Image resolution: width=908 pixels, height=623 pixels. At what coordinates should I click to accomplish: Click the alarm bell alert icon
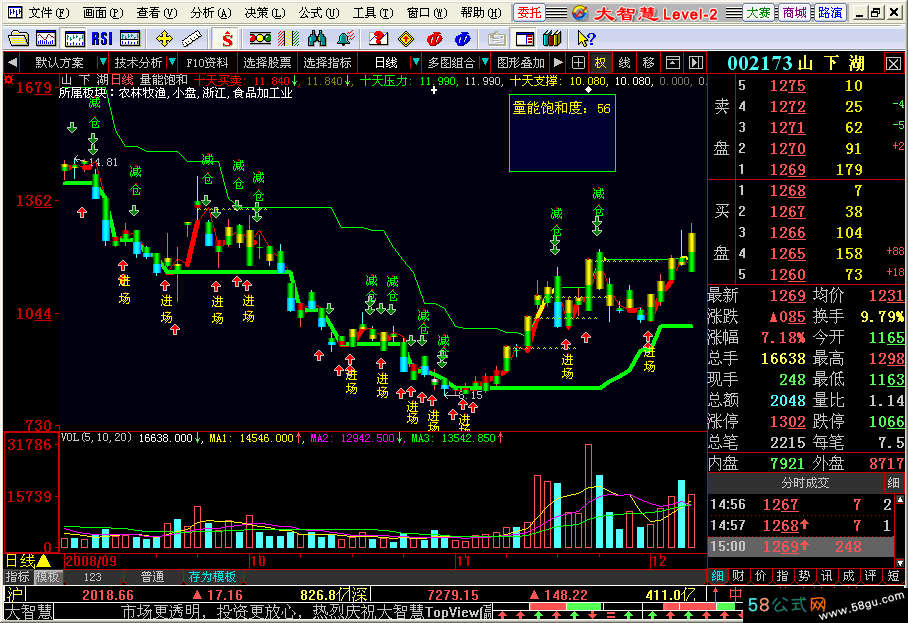point(346,39)
